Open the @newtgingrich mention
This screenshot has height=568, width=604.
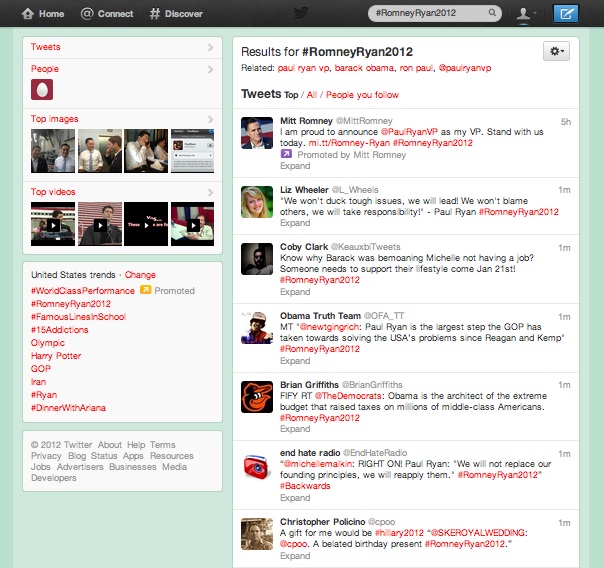click(329, 327)
